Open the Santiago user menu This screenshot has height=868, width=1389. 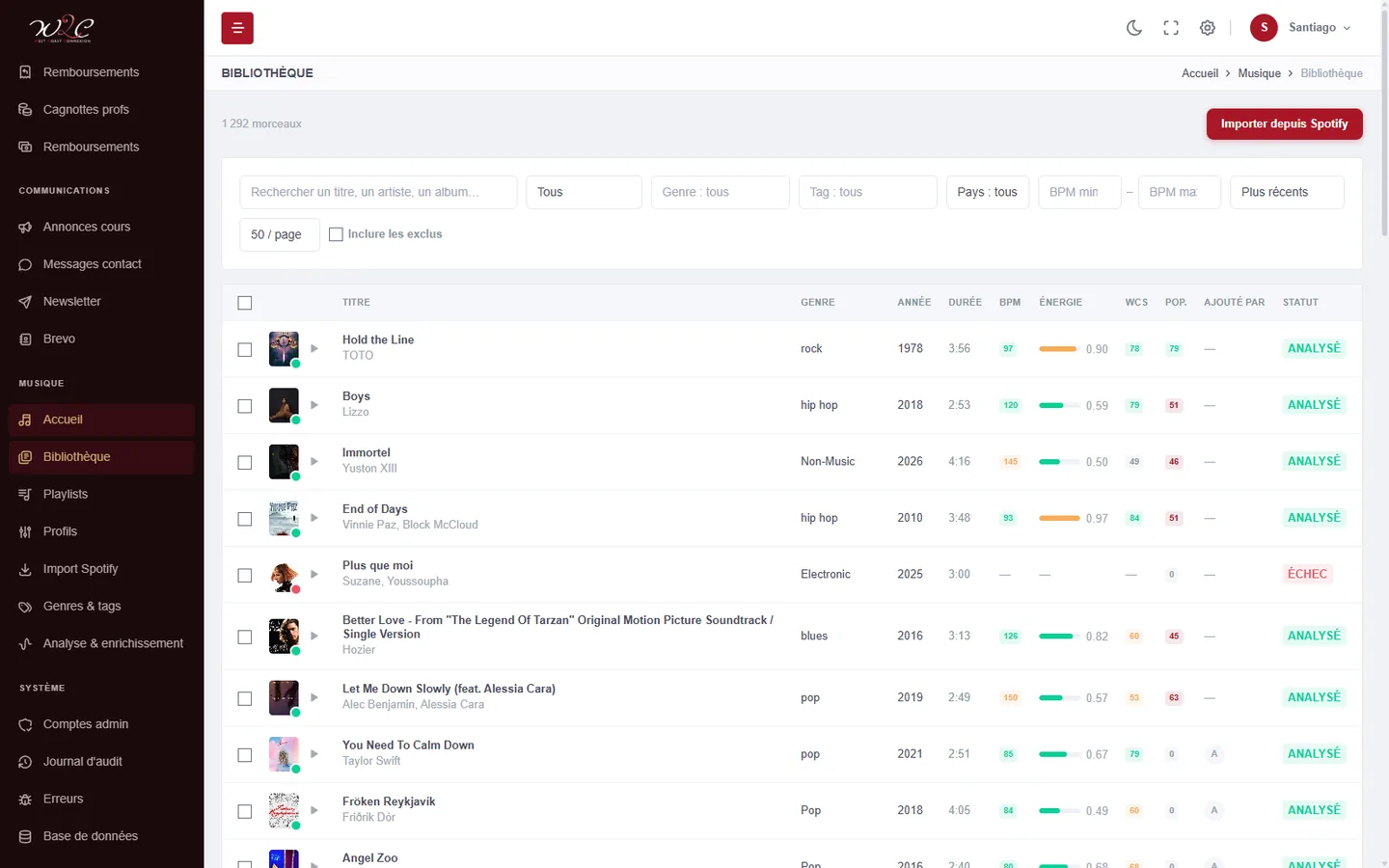pyautogui.click(x=1301, y=28)
